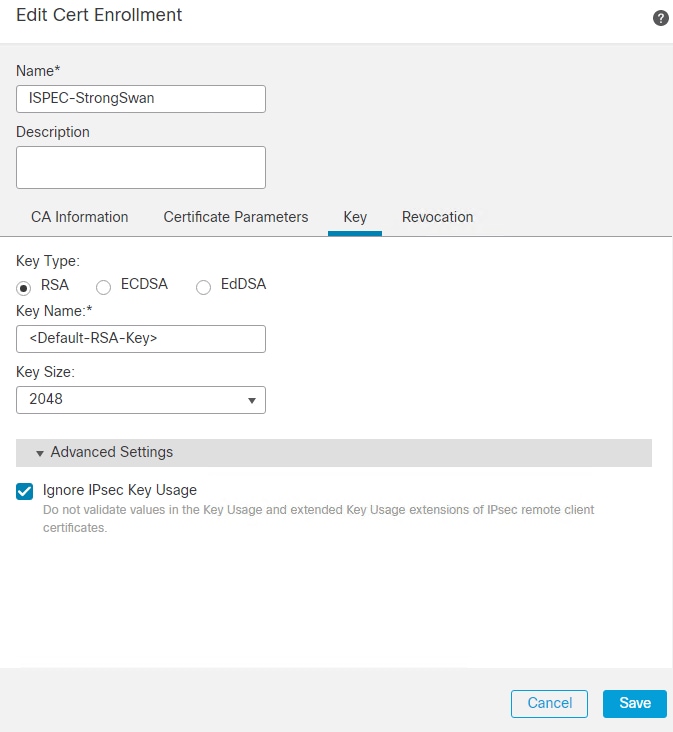Save the cert enrollment
Image resolution: width=673 pixels, height=732 pixels.
(x=635, y=703)
